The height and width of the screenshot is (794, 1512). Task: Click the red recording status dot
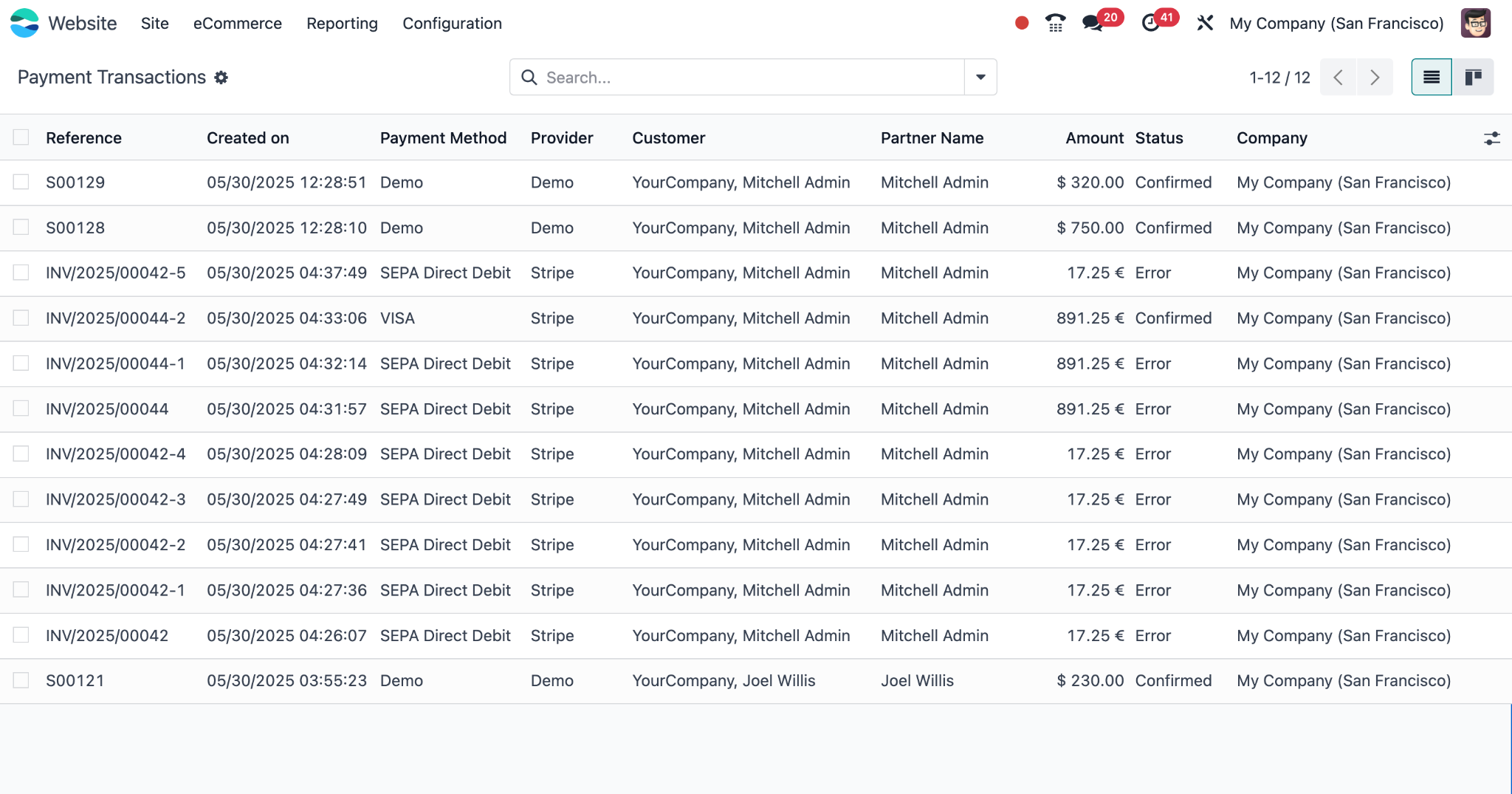coord(1022,24)
